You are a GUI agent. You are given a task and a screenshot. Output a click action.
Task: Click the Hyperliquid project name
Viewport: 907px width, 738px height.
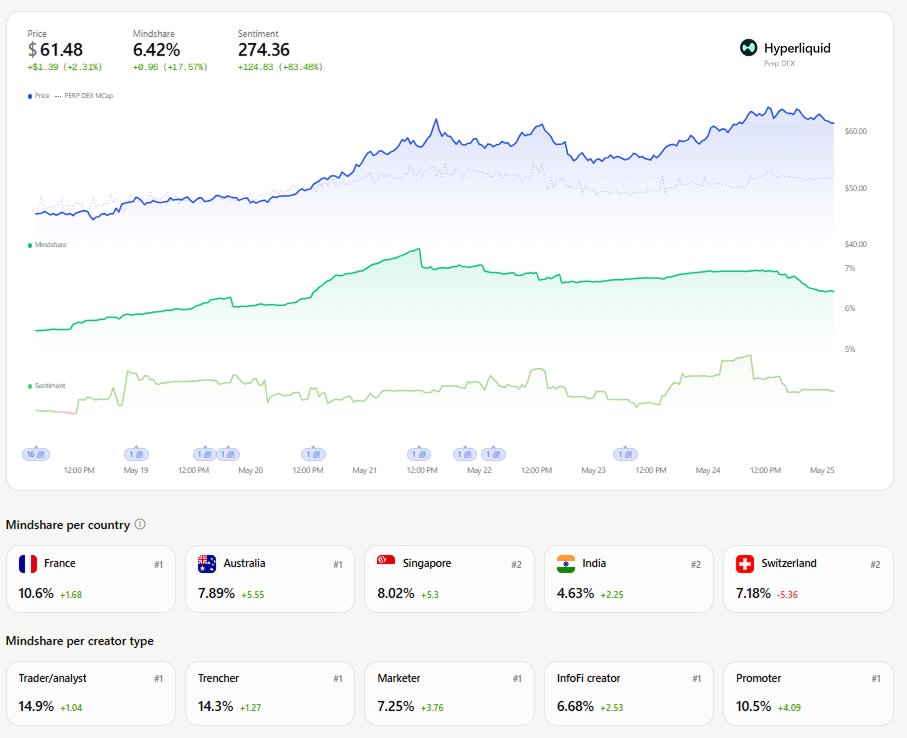click(797, 48)
